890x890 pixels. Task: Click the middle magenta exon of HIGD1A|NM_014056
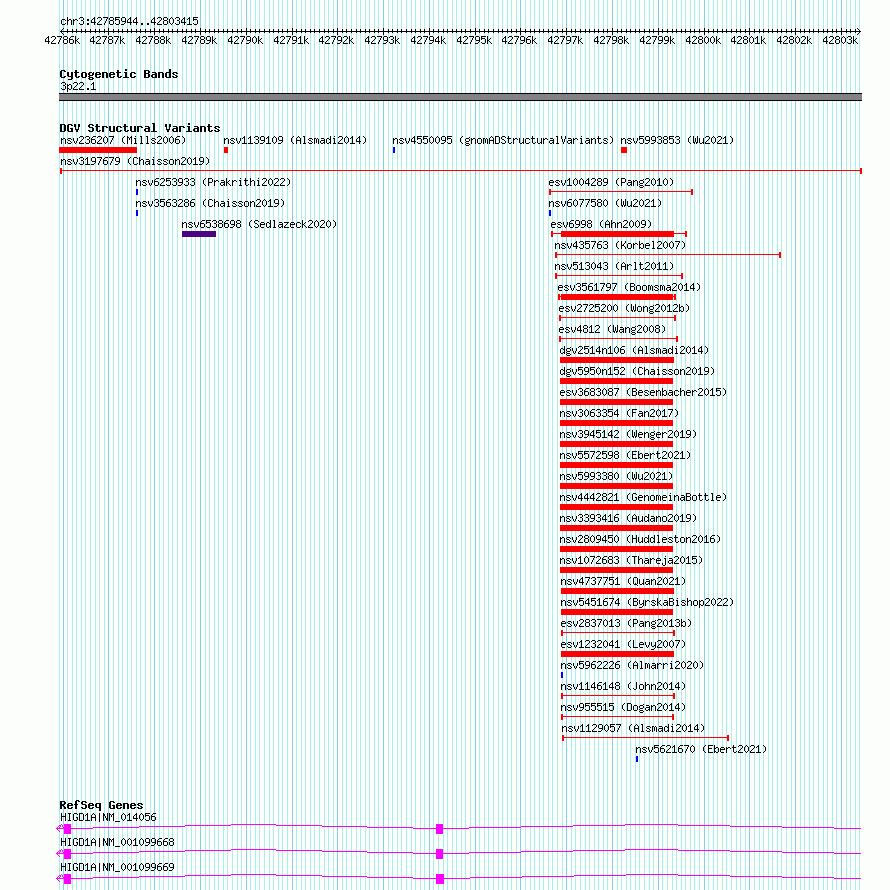[439, 829]
